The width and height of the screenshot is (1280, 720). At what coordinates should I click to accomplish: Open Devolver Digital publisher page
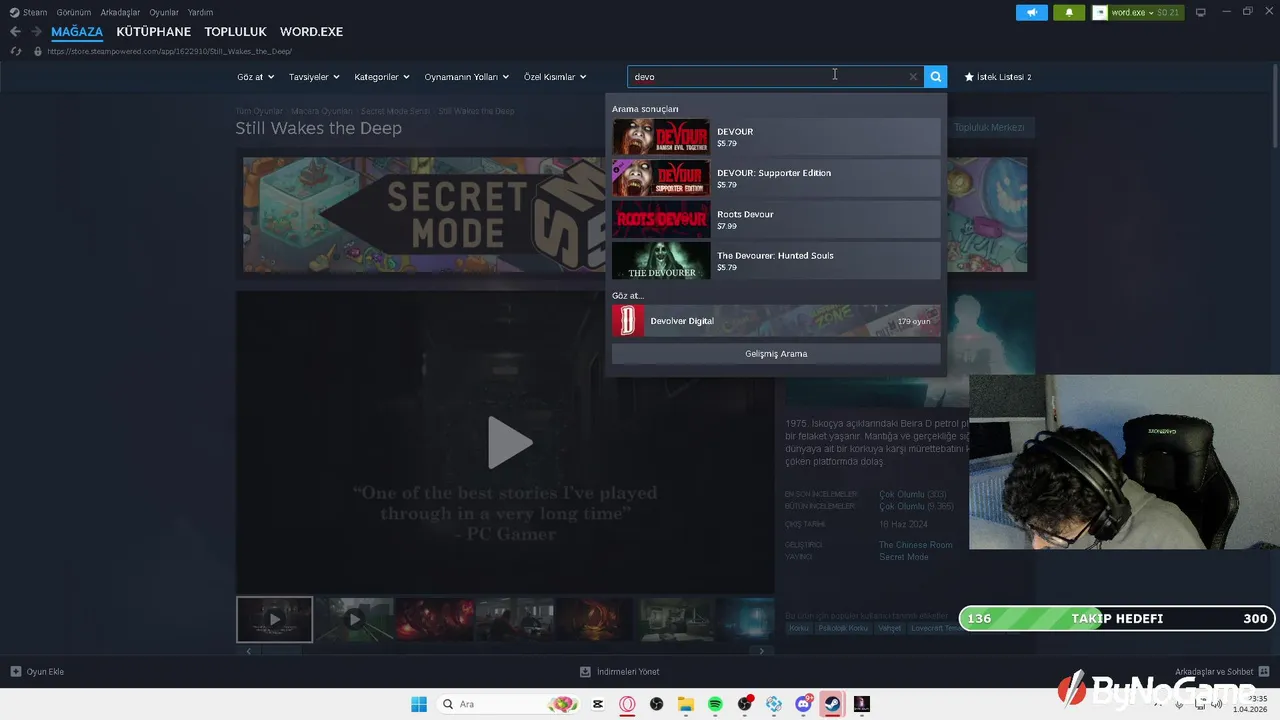[776, 321]
